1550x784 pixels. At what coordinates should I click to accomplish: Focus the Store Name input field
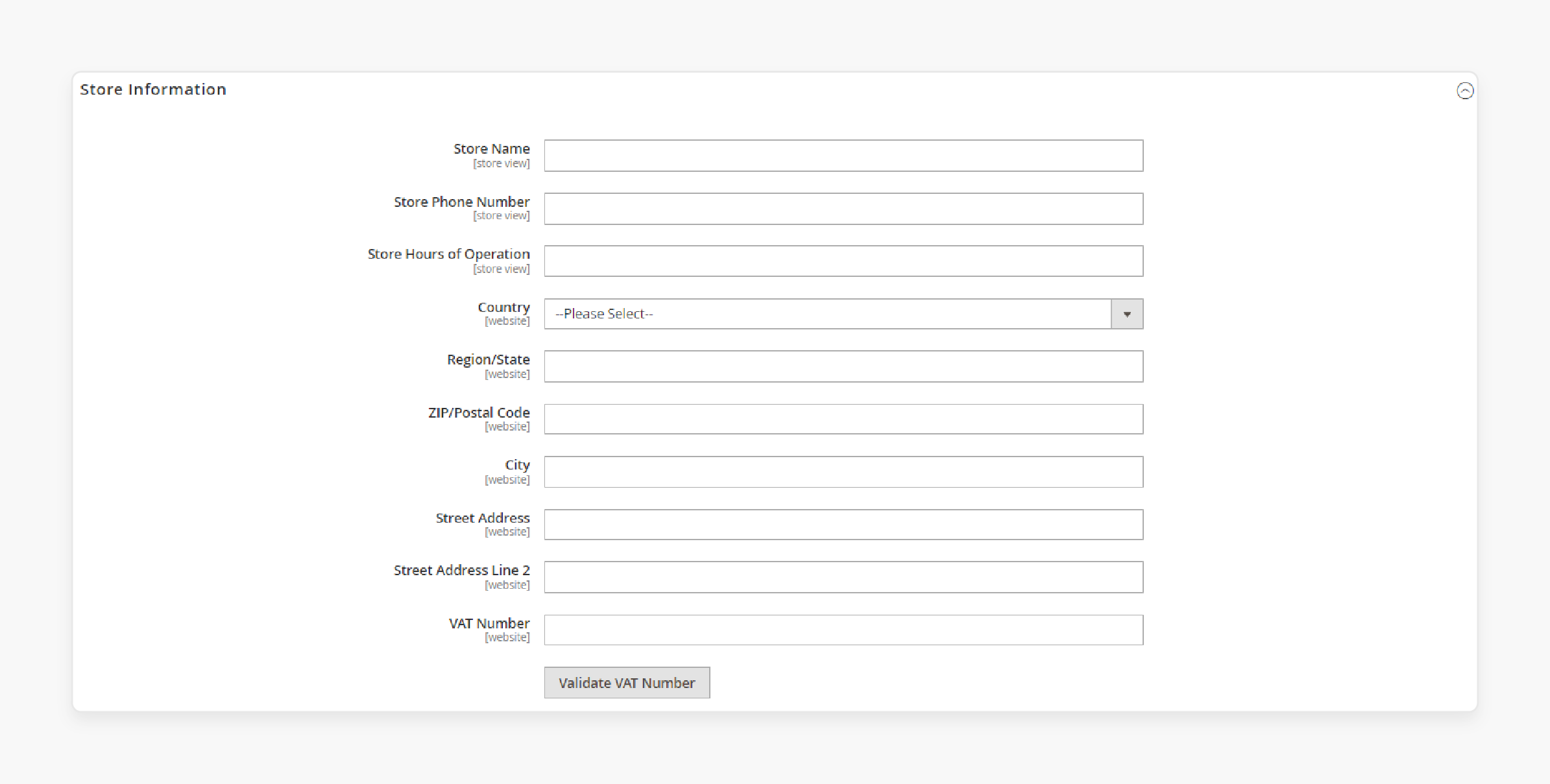[x=843, y=156]
